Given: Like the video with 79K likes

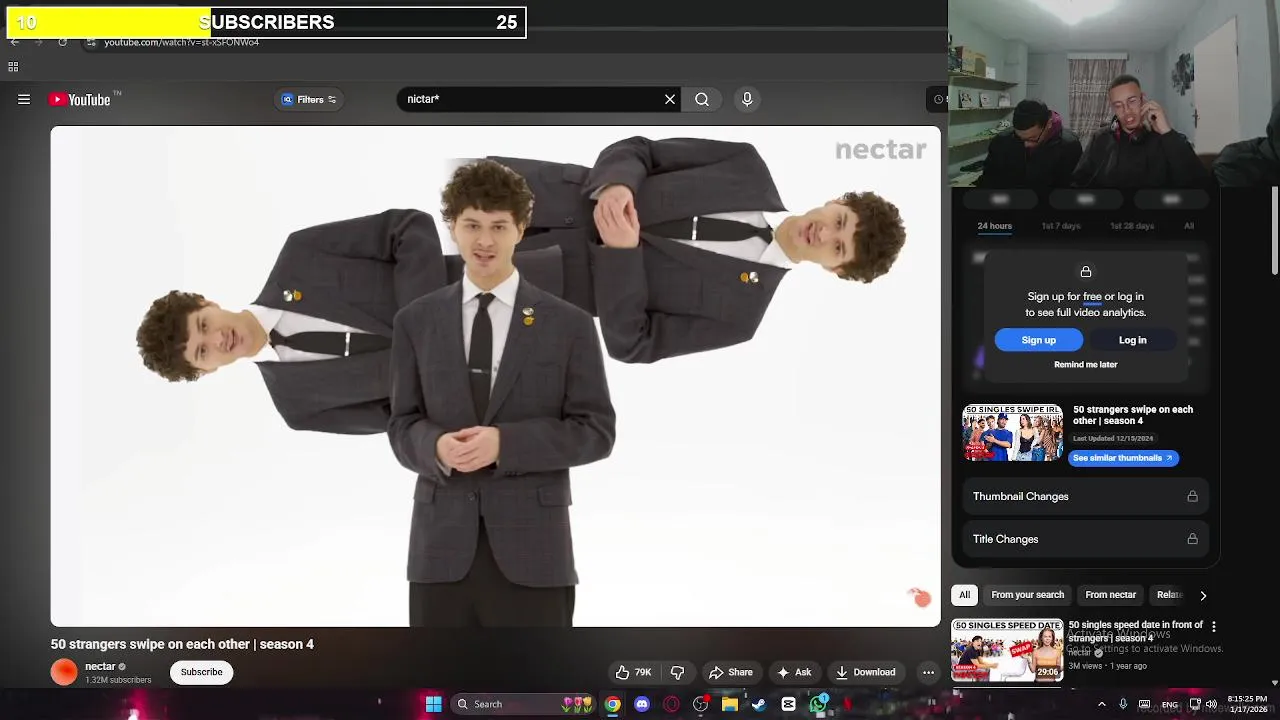Looking at the screenshot, I should pos(633,672).
